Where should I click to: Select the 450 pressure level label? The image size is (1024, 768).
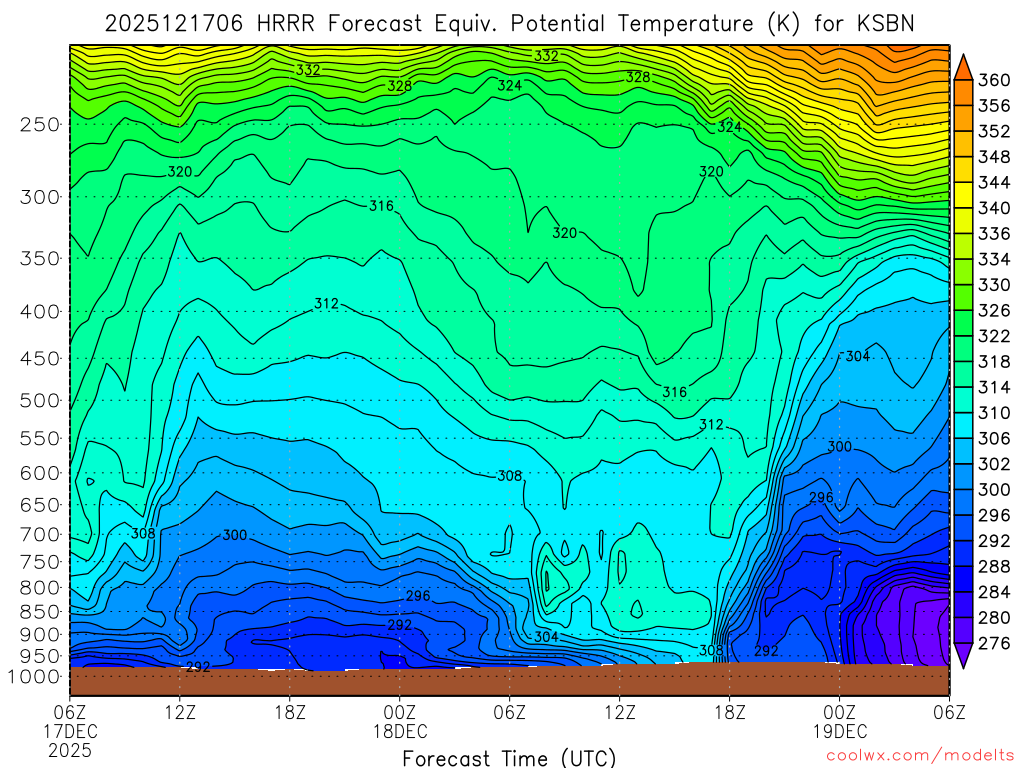coord(40,359)
